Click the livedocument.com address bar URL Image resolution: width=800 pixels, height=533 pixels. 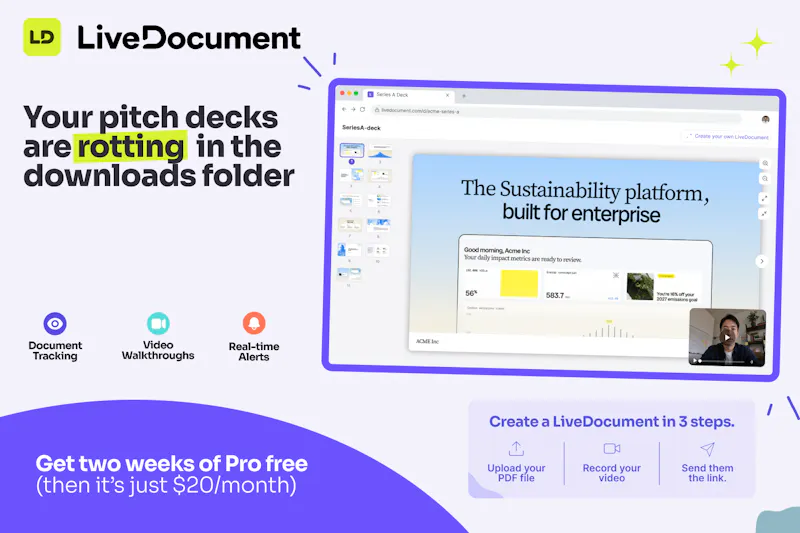click(420, 111)
